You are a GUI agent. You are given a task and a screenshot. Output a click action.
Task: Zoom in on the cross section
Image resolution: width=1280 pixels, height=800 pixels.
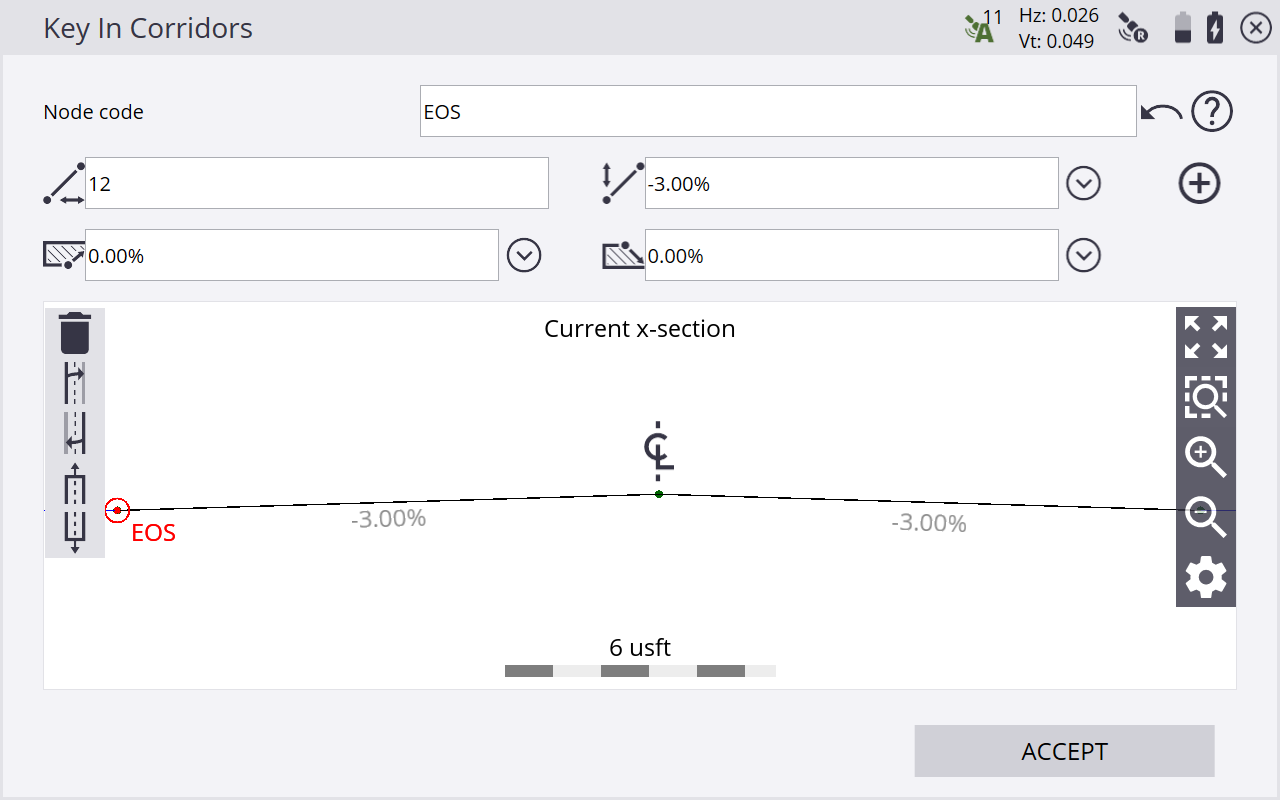tap(1205, 457)
